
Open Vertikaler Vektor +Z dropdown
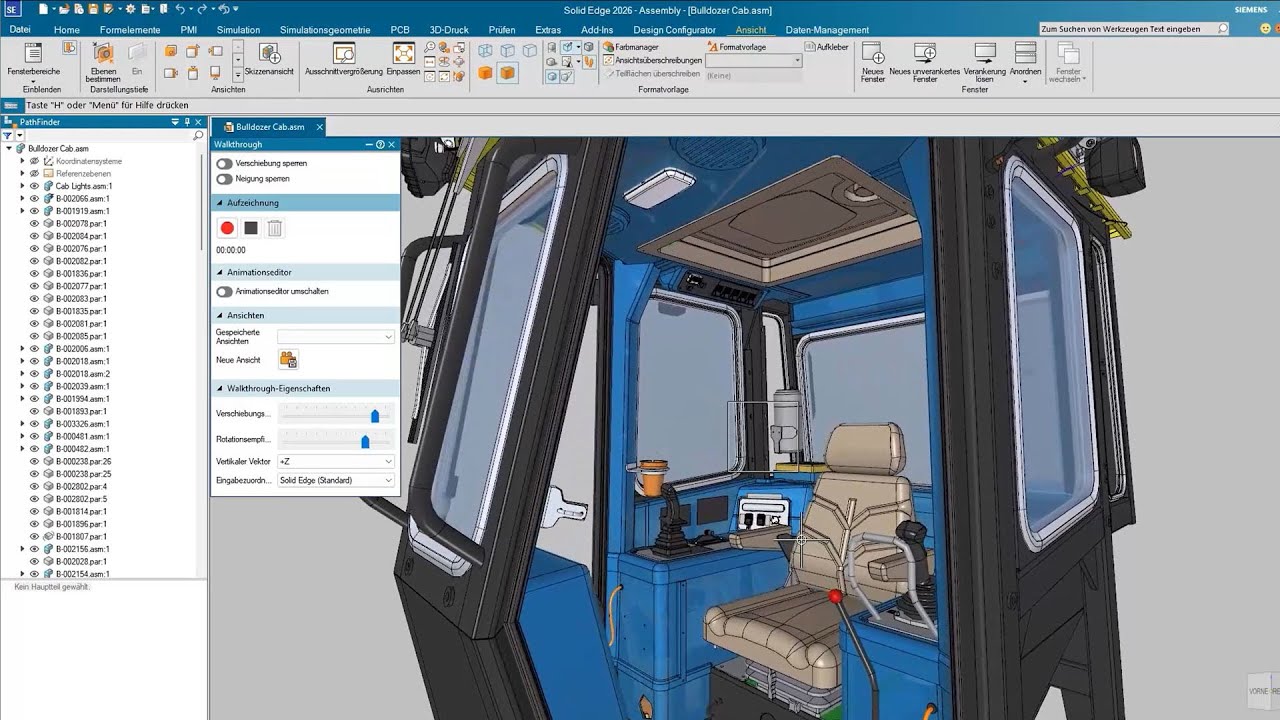click(336, 462)
